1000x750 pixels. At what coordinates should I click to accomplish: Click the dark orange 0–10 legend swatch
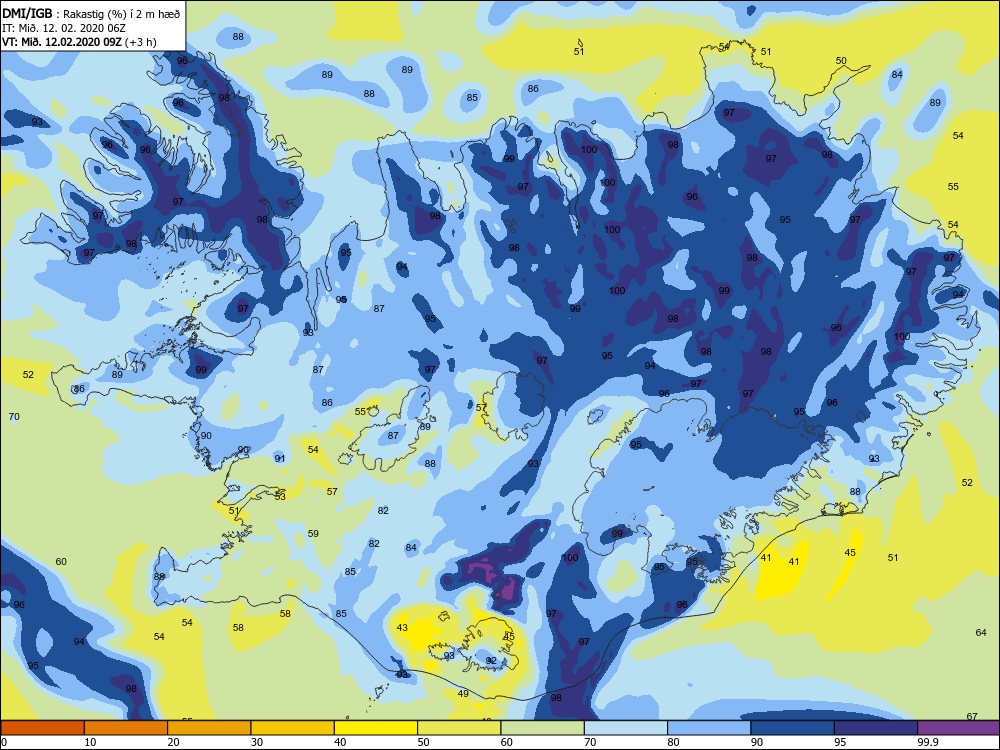(x=42, y=728)
